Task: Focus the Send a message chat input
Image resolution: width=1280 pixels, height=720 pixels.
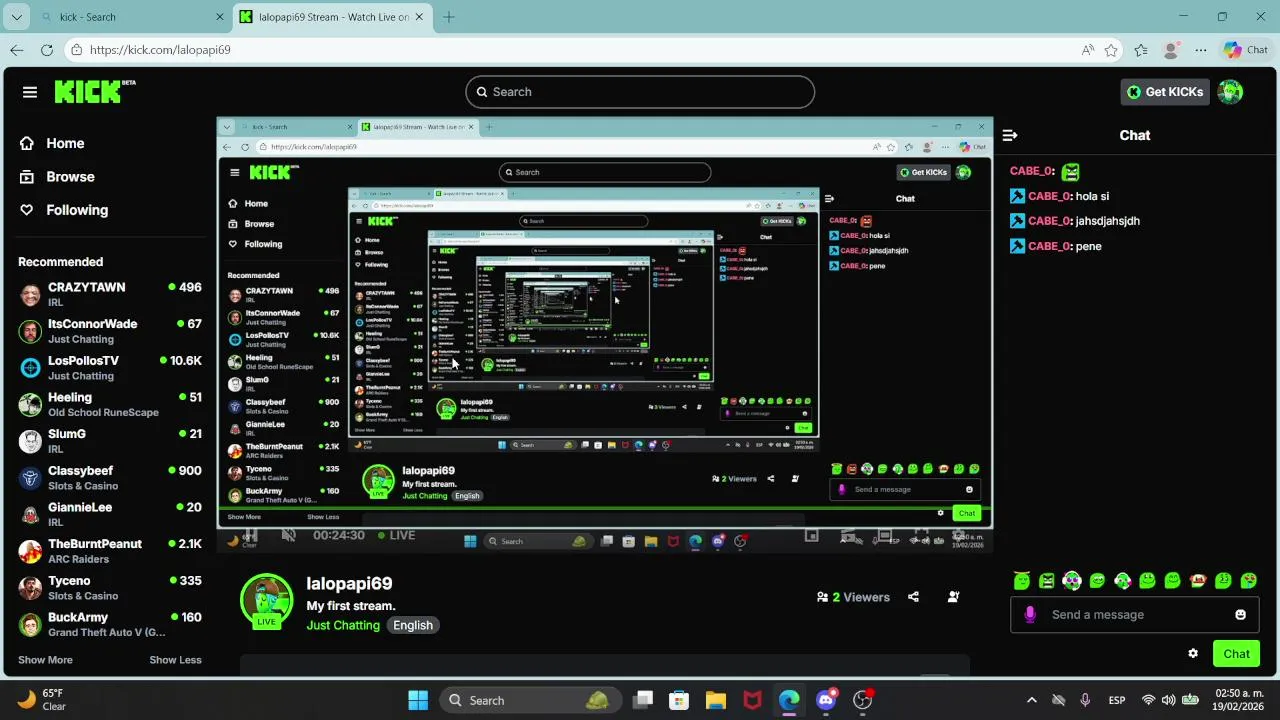Action: pos(1134,615)
